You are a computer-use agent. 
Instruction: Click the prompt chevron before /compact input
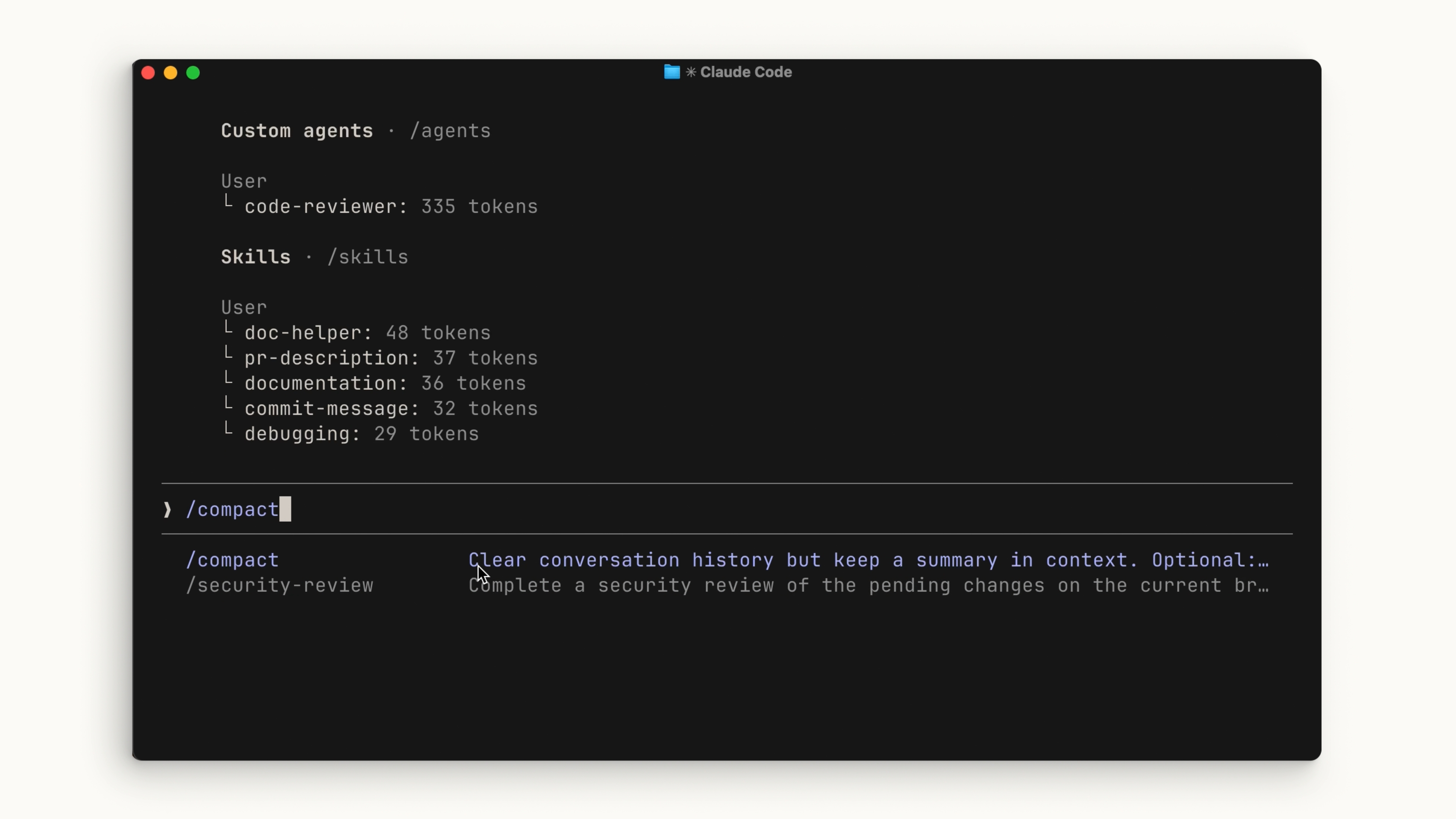coord(167,510)
